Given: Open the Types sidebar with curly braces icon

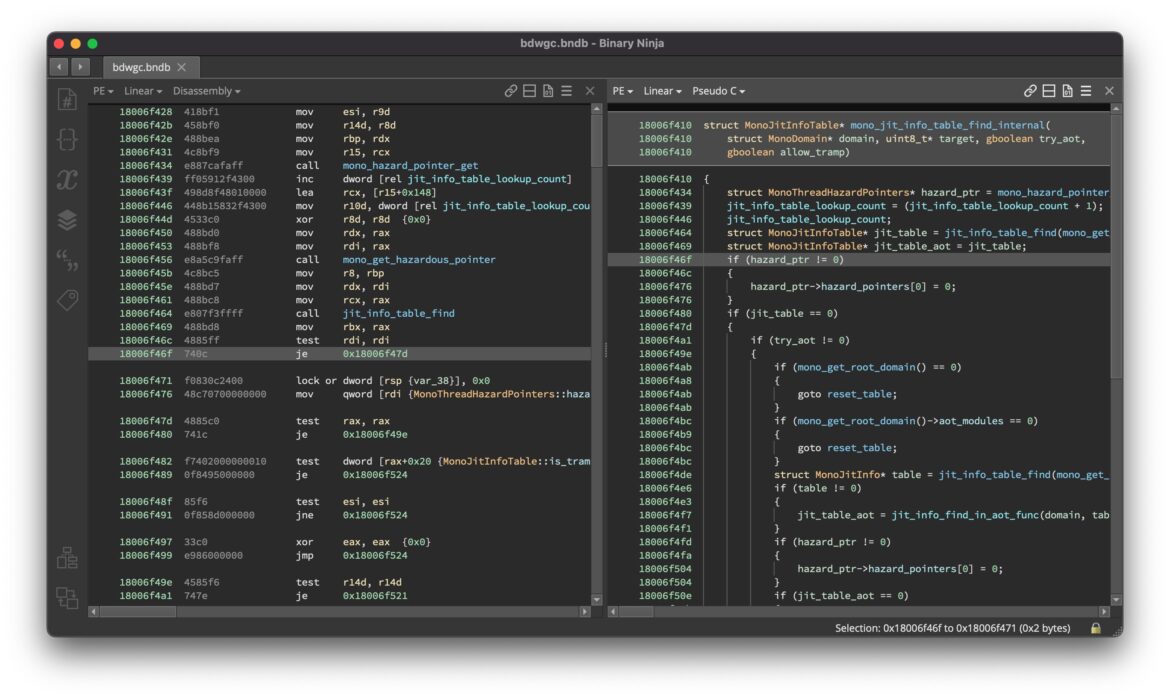Looking at the screenshot, I should point(67,140).
